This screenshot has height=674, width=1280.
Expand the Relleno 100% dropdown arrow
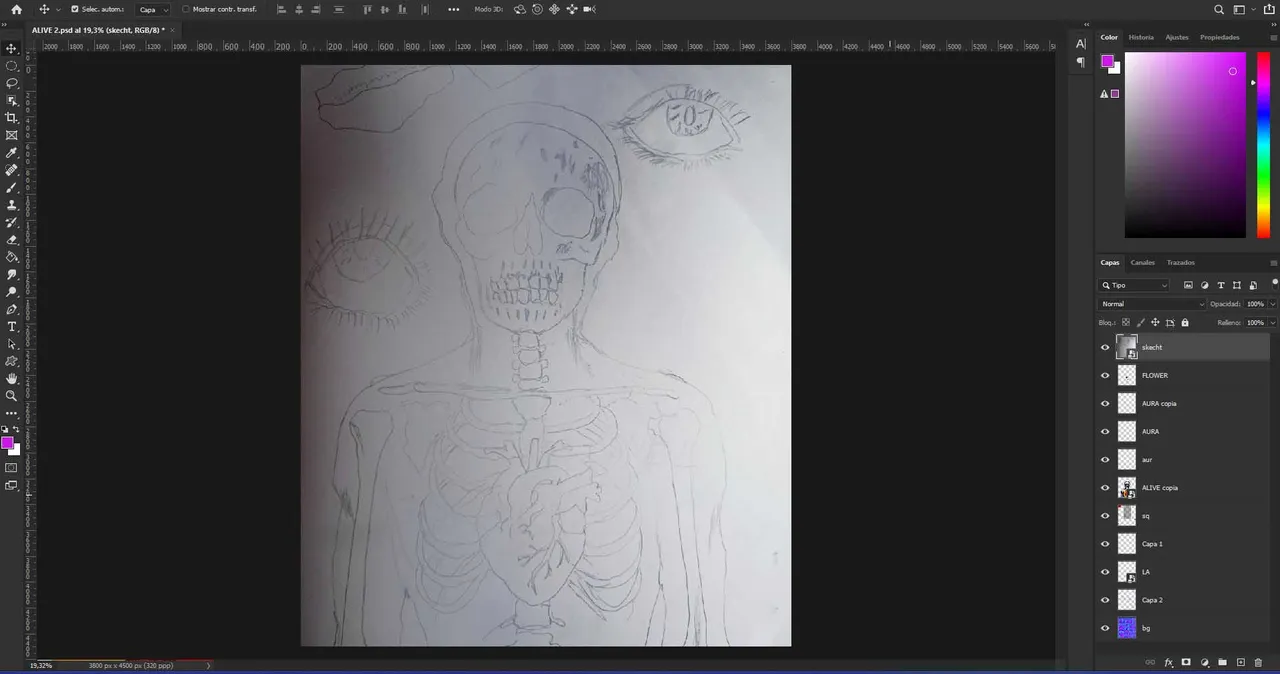pos(1273,323)
